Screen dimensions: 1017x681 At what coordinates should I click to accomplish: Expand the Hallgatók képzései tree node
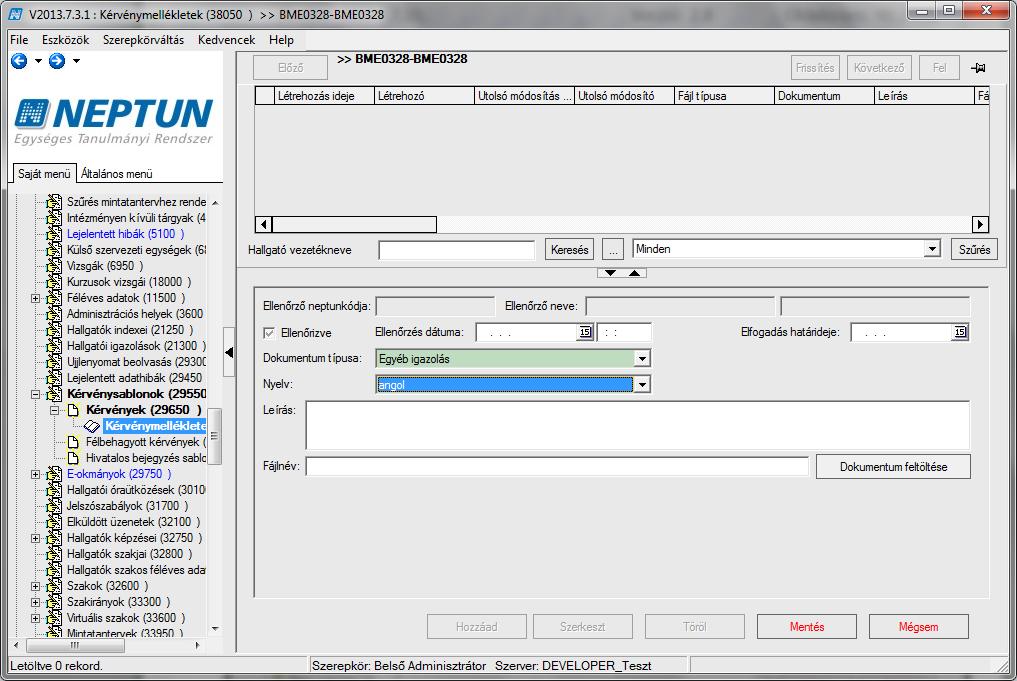point(36,538)
